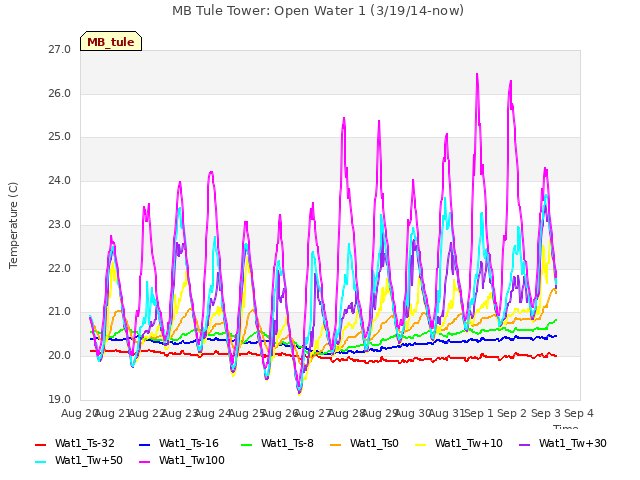The image size is (640, 480).
Task: Click the highest magenta peak near Sep 1
Action: 477,75
